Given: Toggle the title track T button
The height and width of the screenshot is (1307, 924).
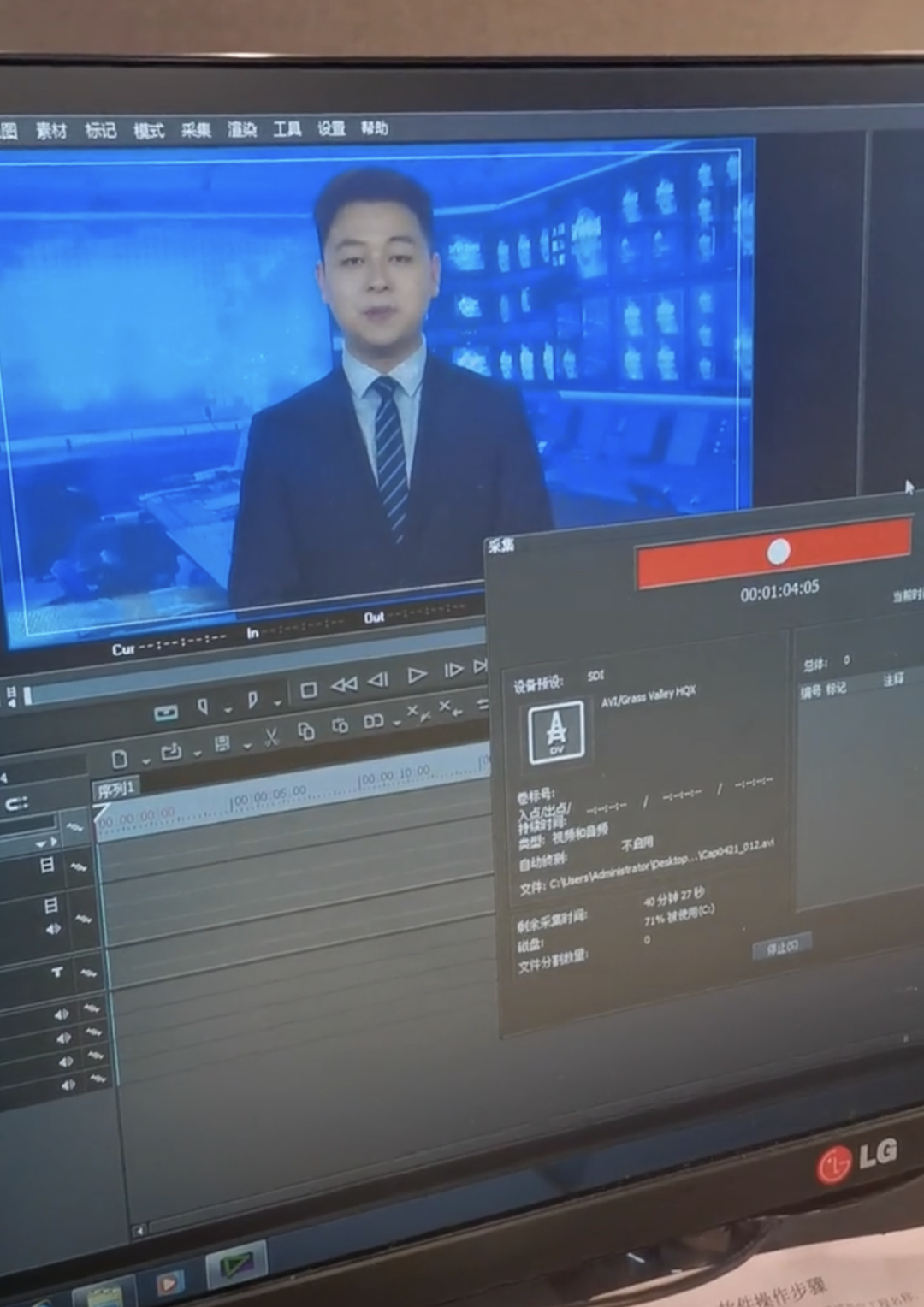Looking at the screenshot, I should click(56, 973).
